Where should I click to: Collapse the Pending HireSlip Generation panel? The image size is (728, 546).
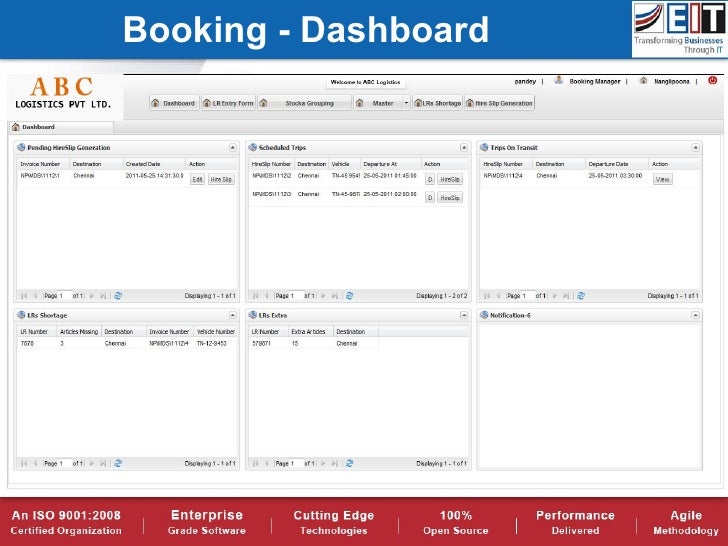[233, 148]
